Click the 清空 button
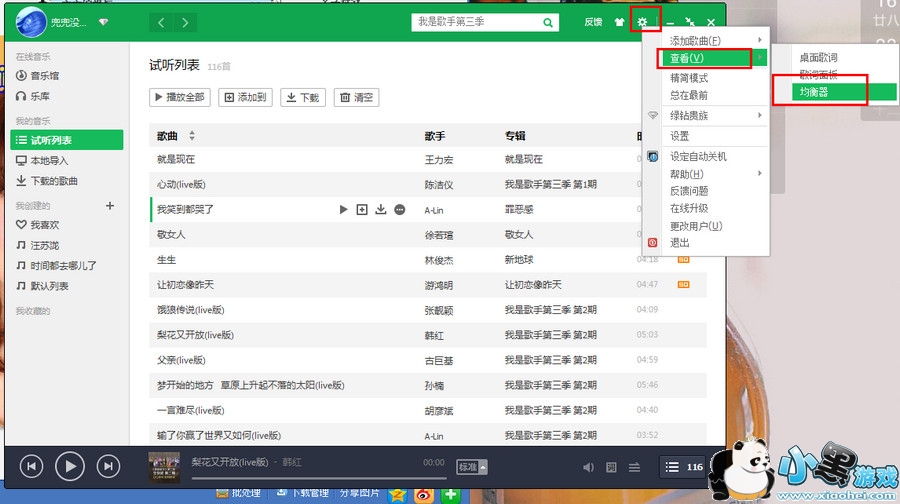Image resolution: width=900 pixels, height=504 pixels. point(356,97)
